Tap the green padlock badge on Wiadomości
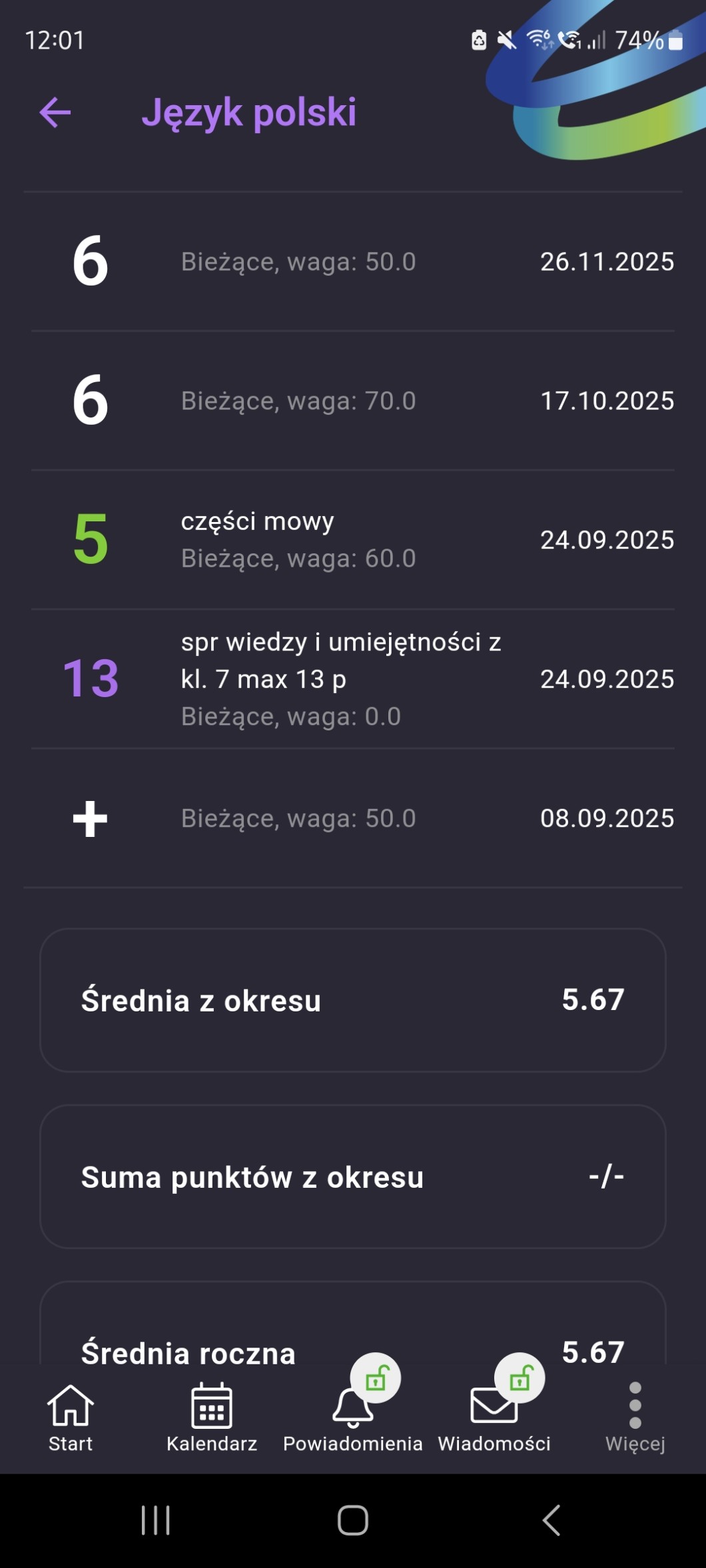 [x=520, y=1378]
